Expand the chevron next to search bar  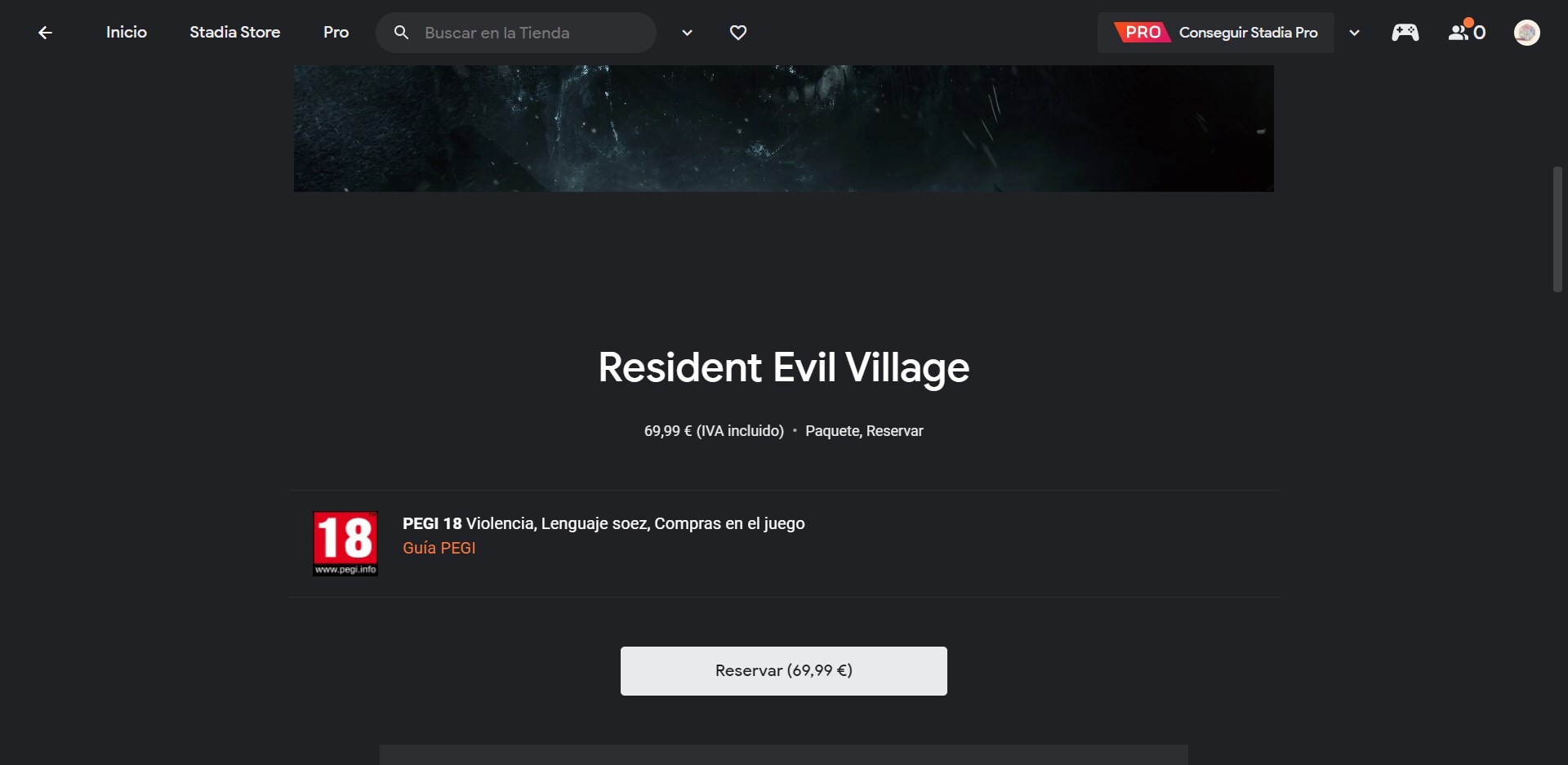pos(688,33)
